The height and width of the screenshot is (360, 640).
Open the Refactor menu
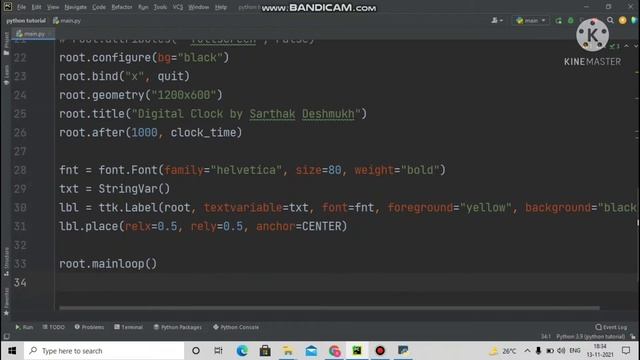(122, 7)
